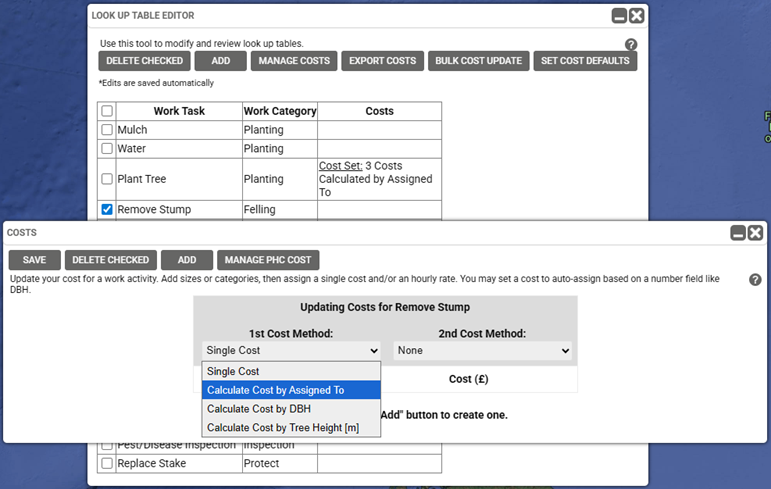This screenshot has width=771, height=489.
Task: Minimize the Look Up Table Editor window
Action: tap(619, 16)
